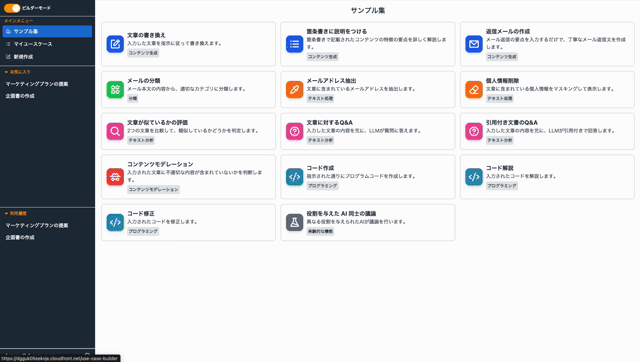Image resolution: width=640 pixels, height=362 pixels.
Task: Collapse the お気に入り section
Action: [x=18, y=72]
